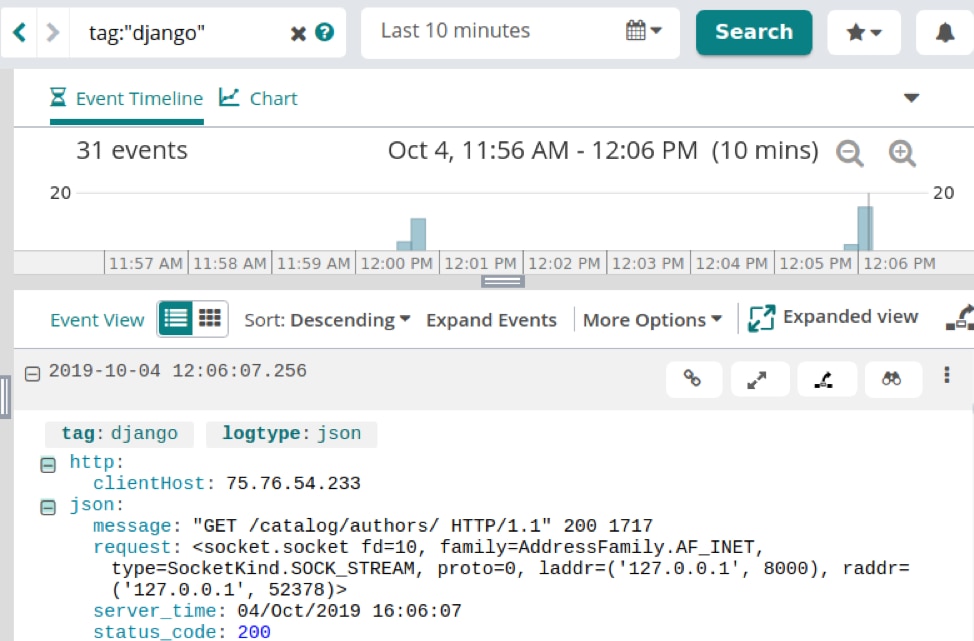Open the calendar time range picker

644,31
